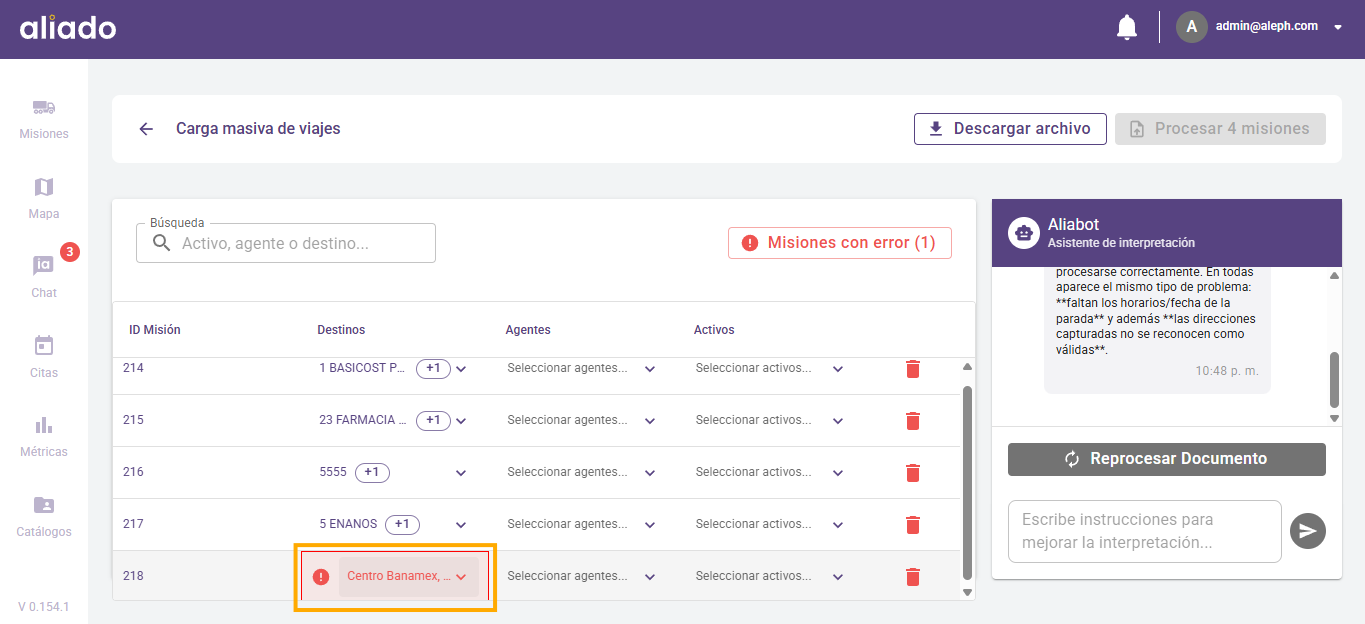Image resolution: width=1365 pixels, height=624 pixels.
Task: Delete mission 214 with trash icon
Action: pyautogui.click(x=912, y=369)
